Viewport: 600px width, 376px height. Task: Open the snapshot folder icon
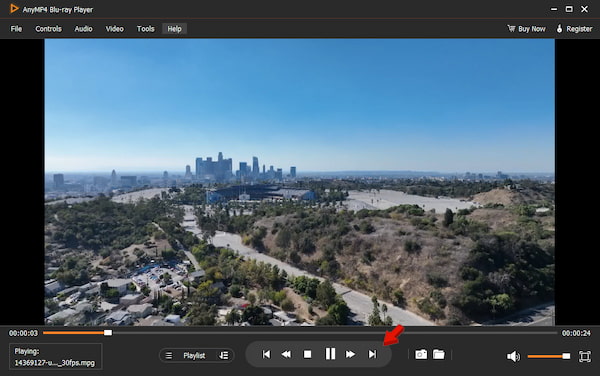click(x=439, y=355)
